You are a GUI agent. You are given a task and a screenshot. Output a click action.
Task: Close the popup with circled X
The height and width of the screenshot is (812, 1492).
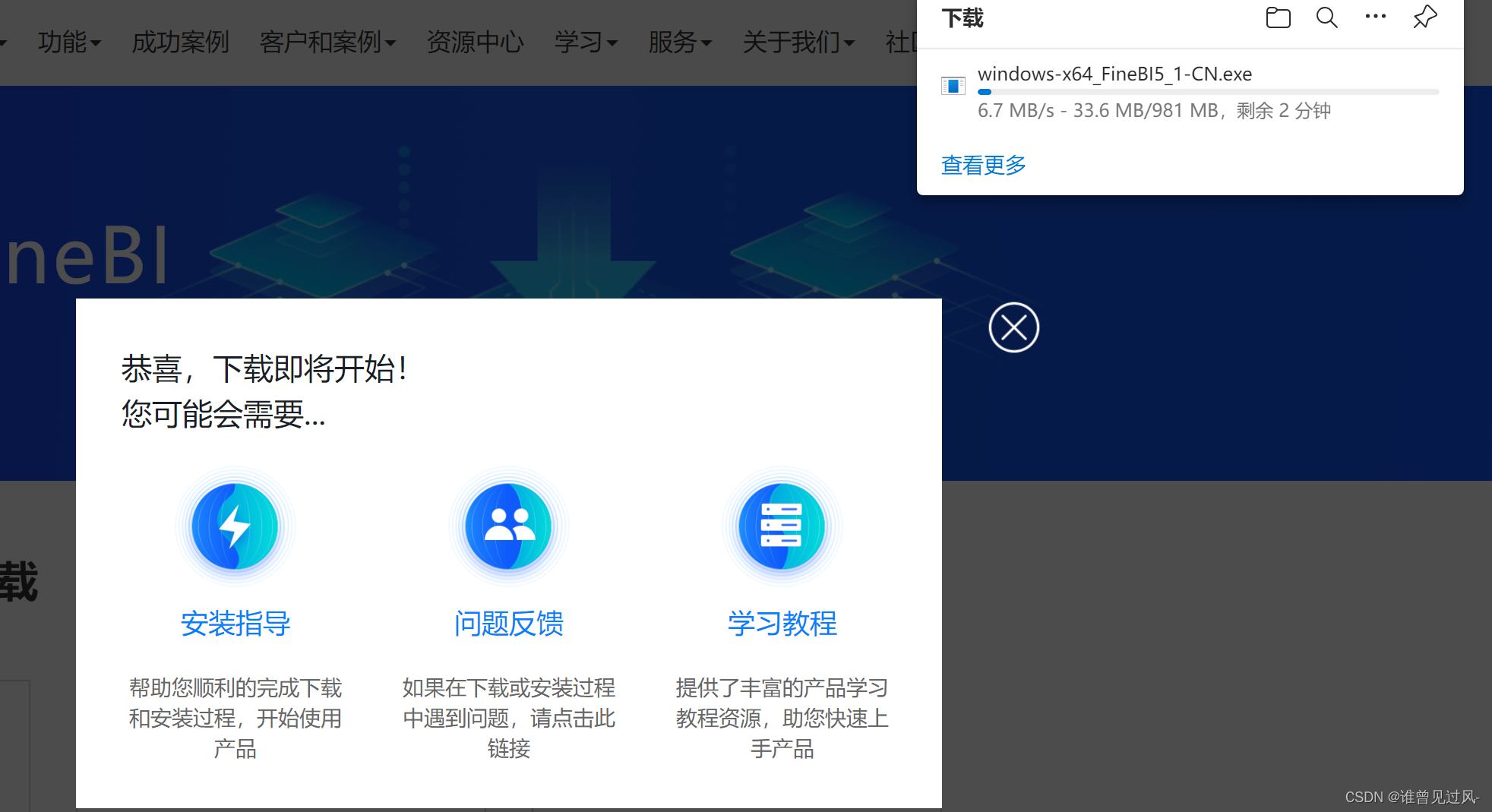[1013, 327]
